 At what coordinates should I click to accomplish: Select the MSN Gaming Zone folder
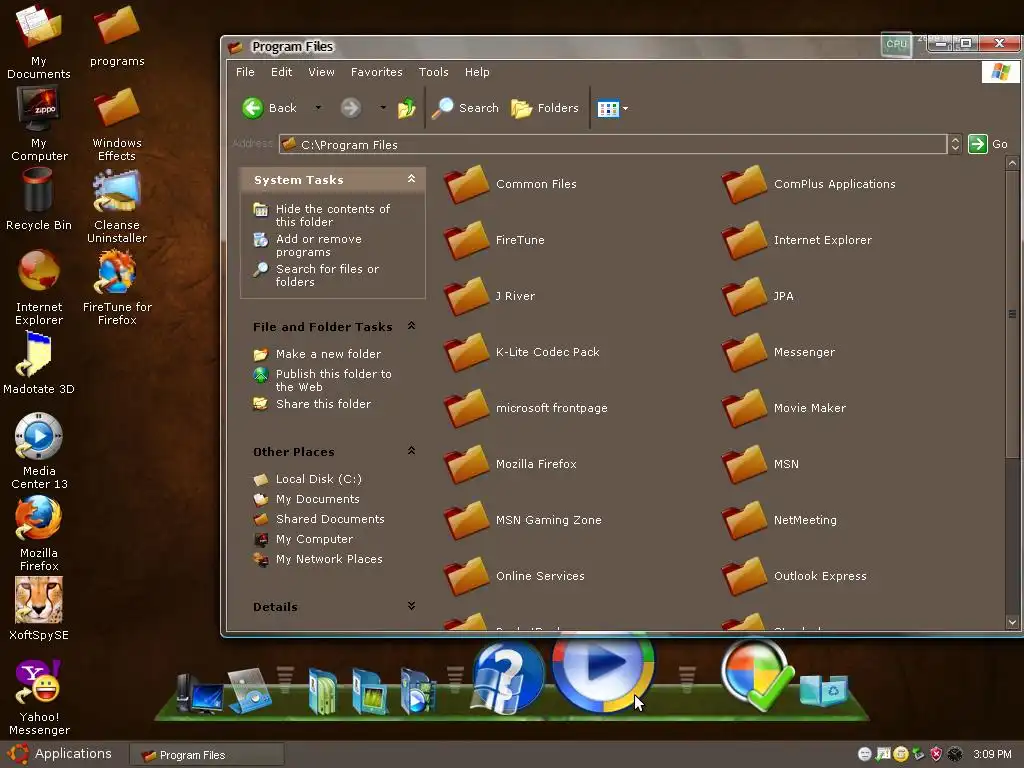[522, 520]
